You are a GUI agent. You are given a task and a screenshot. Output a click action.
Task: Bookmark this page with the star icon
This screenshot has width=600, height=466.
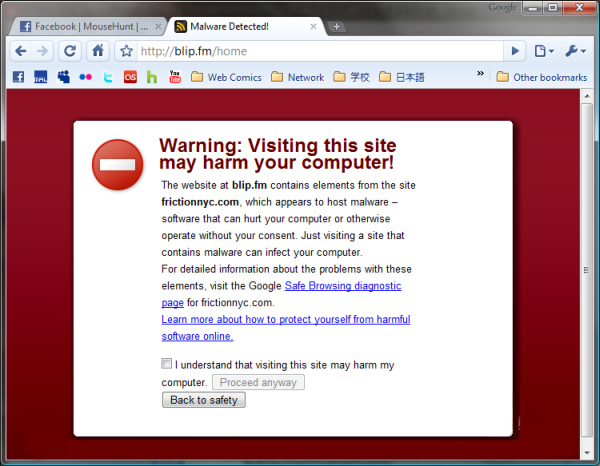coord(126,51)
